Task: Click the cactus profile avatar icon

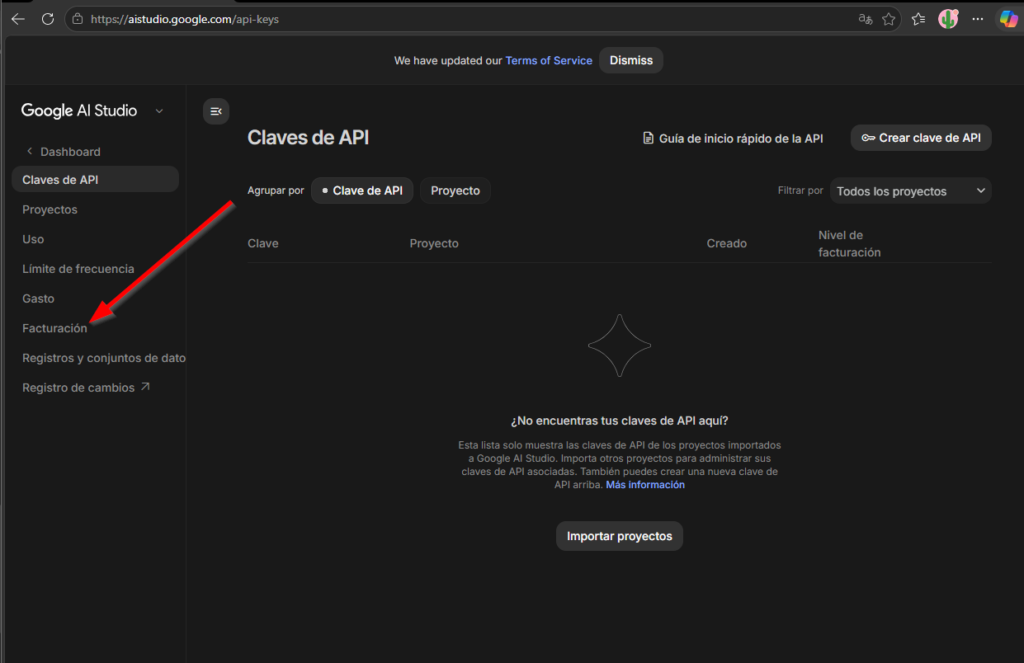Action: [948, 19]
